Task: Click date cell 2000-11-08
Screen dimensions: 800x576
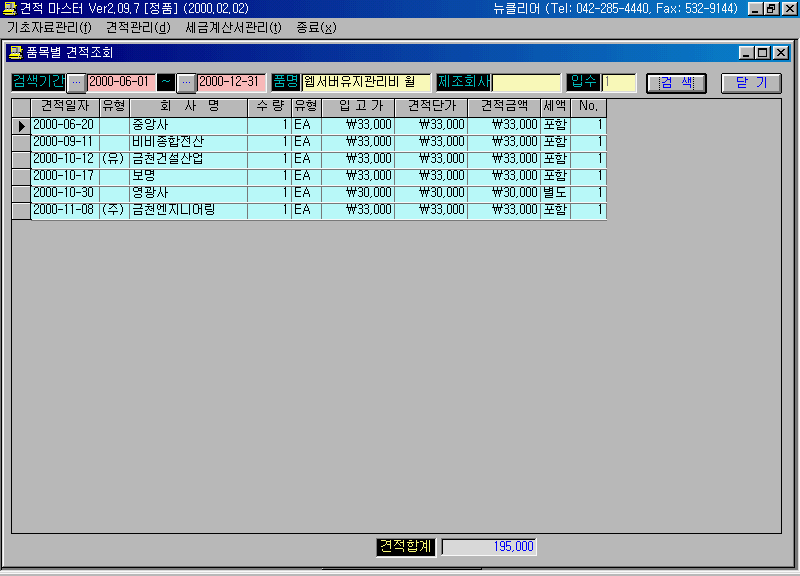Action: click(65, 210)
